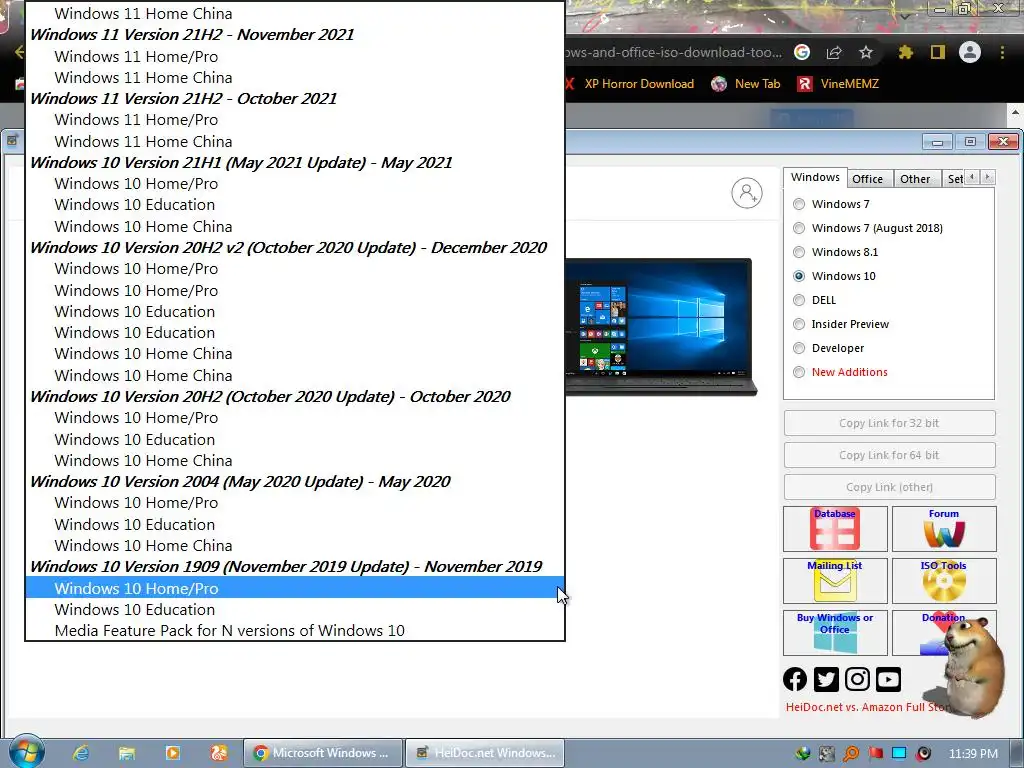Image resolution: width=1024 pixels, height=768 pixels.
Task: Choose Windows 10 Home China under Version 2004
Action: click(x=295, y=545)
